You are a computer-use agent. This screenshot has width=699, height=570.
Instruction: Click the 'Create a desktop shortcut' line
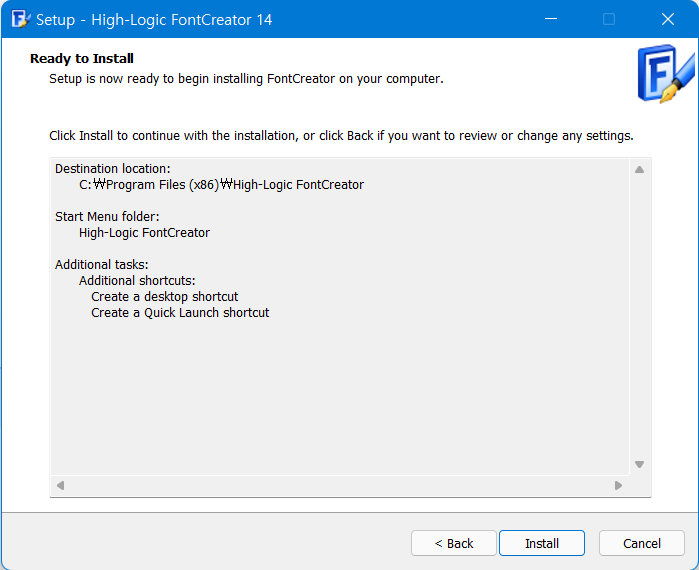click(165, 297)
